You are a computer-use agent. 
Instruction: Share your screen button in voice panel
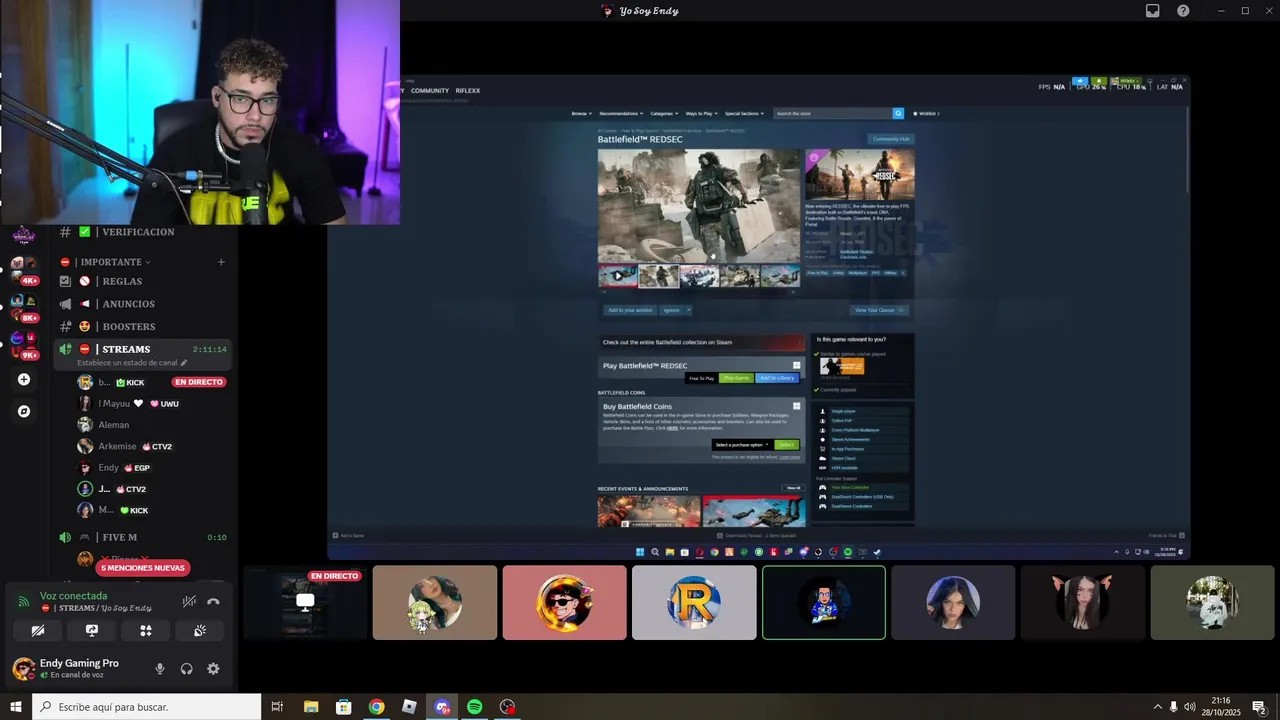(92, 630)
